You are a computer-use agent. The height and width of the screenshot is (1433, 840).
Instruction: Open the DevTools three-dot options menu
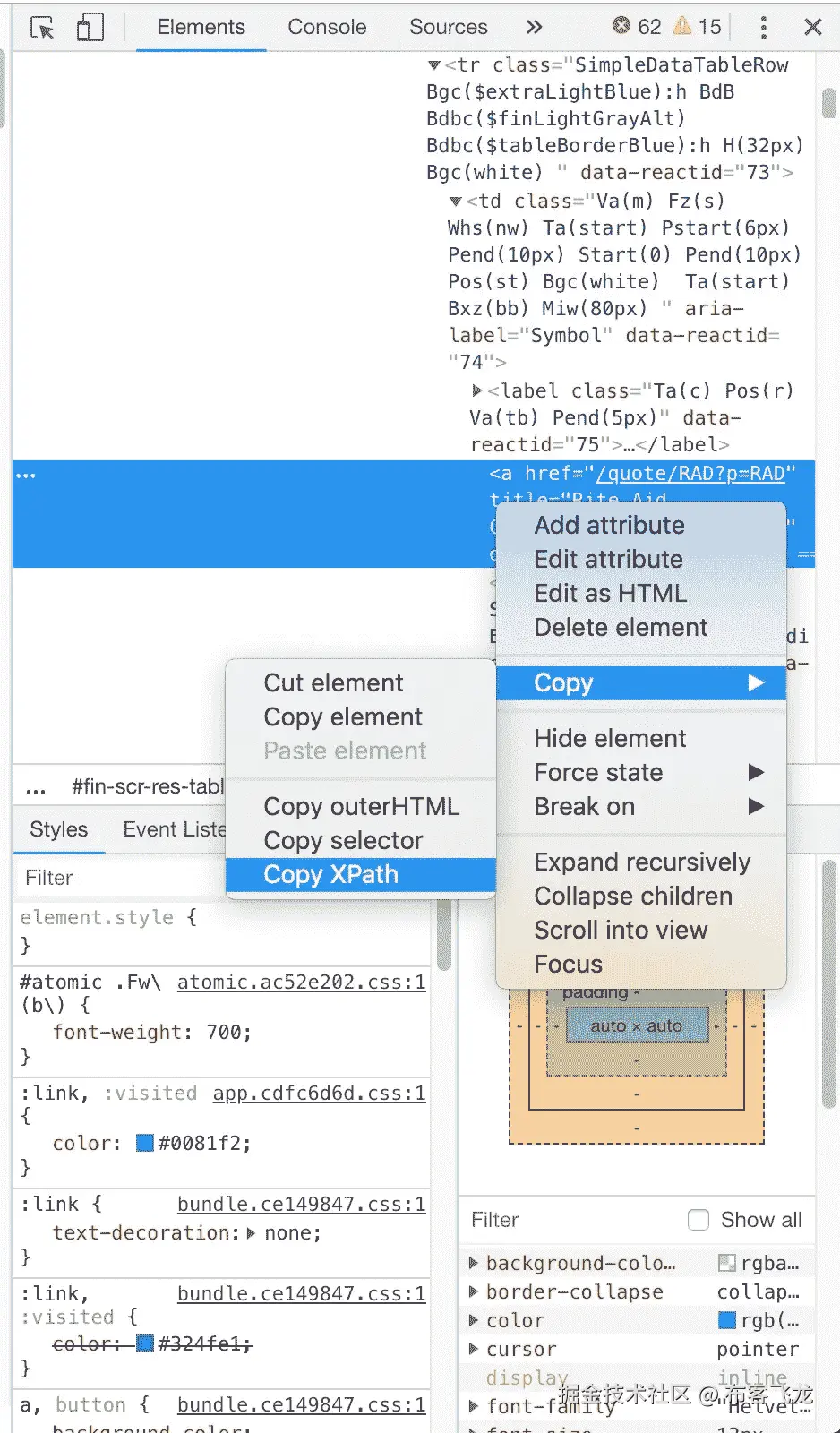pos(763,27)
